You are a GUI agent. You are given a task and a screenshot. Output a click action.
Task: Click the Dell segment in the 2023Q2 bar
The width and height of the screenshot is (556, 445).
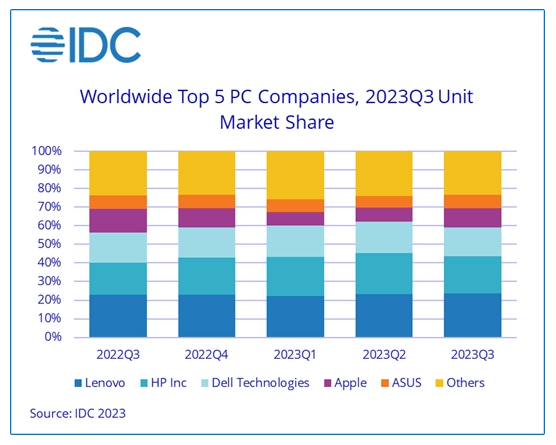click(384, 238)
